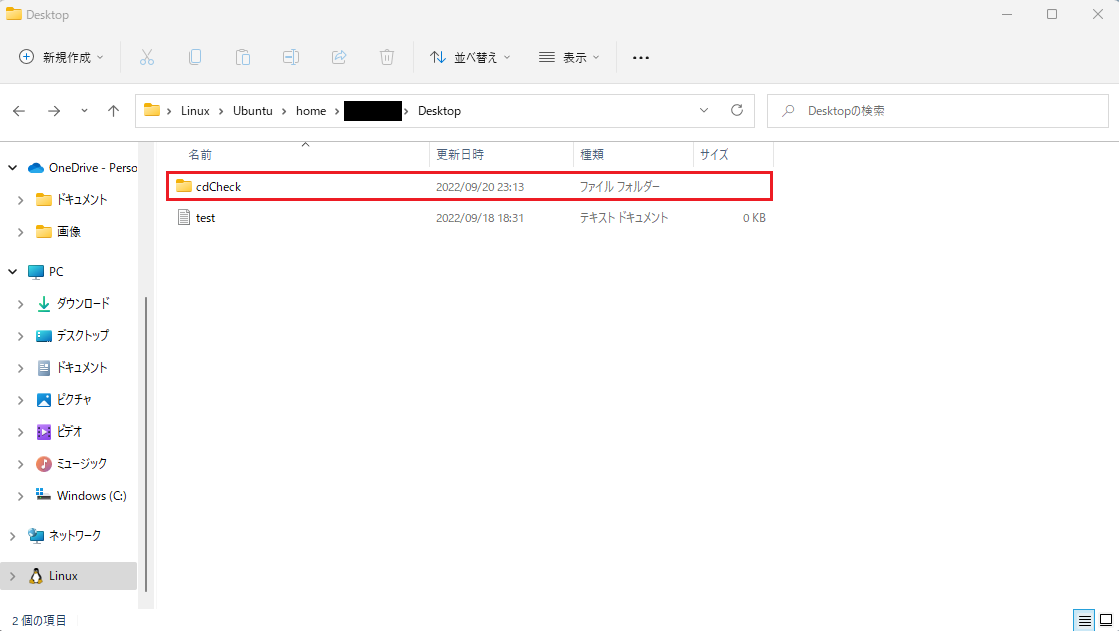Click the navigation pane scrollbar
Screen dimensions: 1119x631
coord(146,443)
